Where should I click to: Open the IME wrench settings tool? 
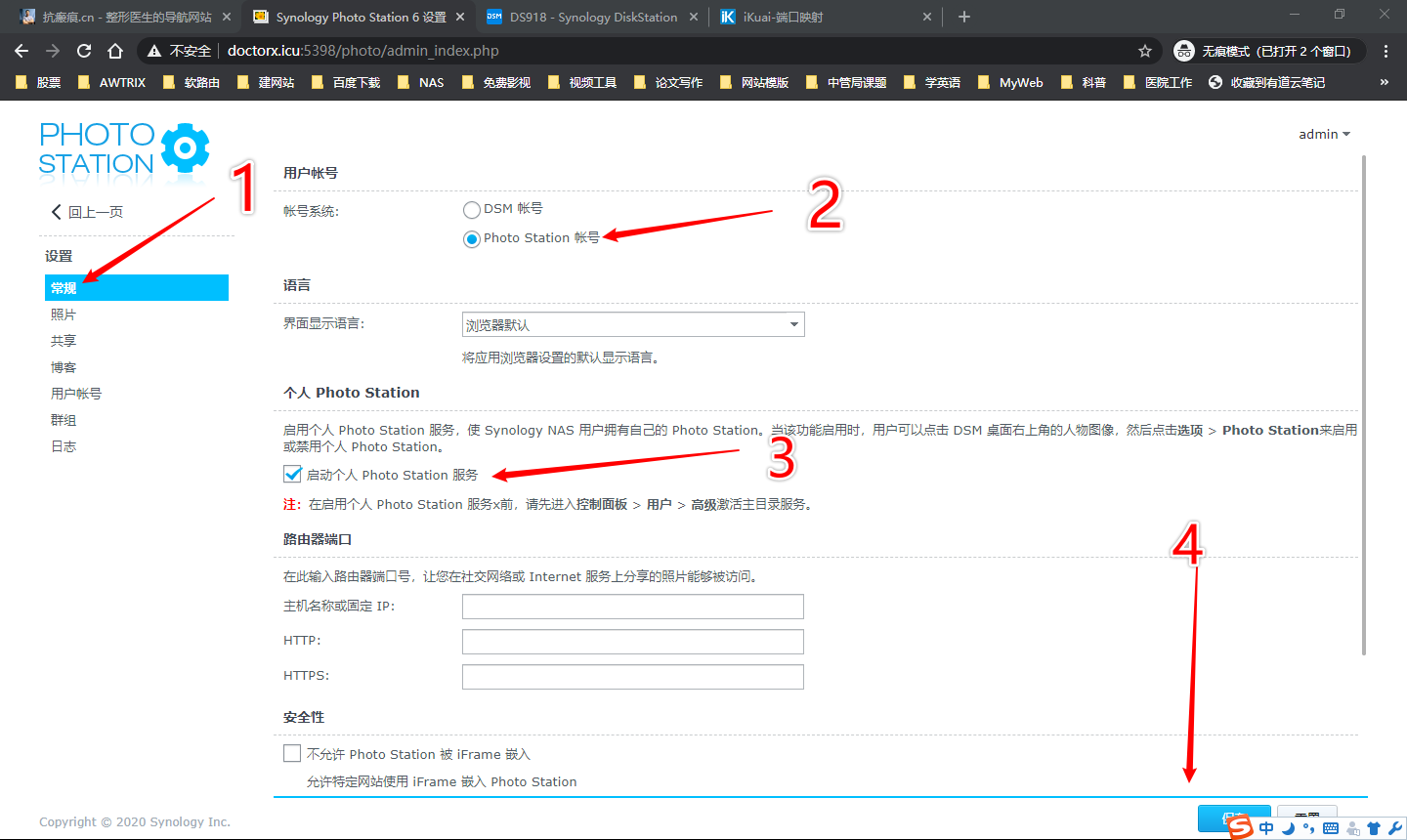tap(1395, 828)
